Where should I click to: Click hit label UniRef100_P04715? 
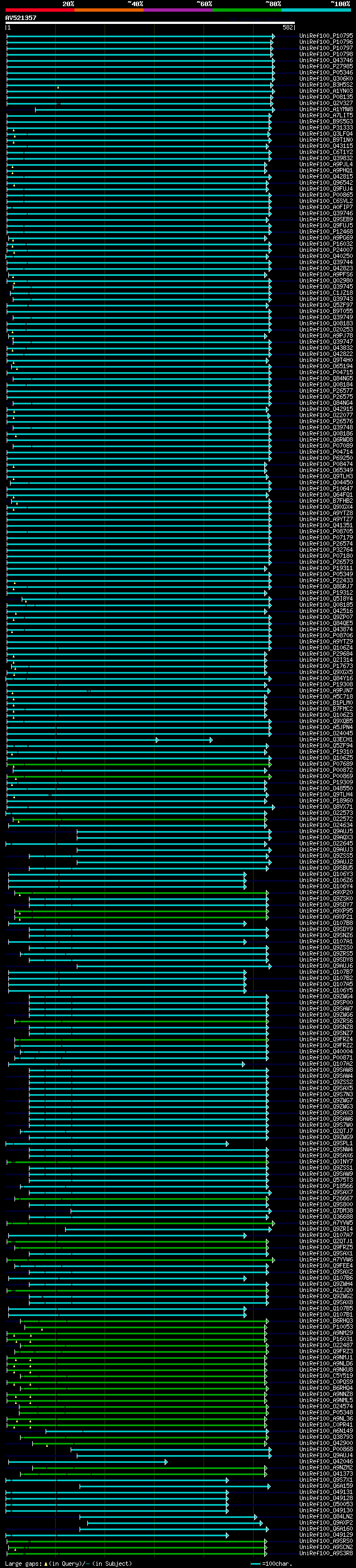(326, 372)
